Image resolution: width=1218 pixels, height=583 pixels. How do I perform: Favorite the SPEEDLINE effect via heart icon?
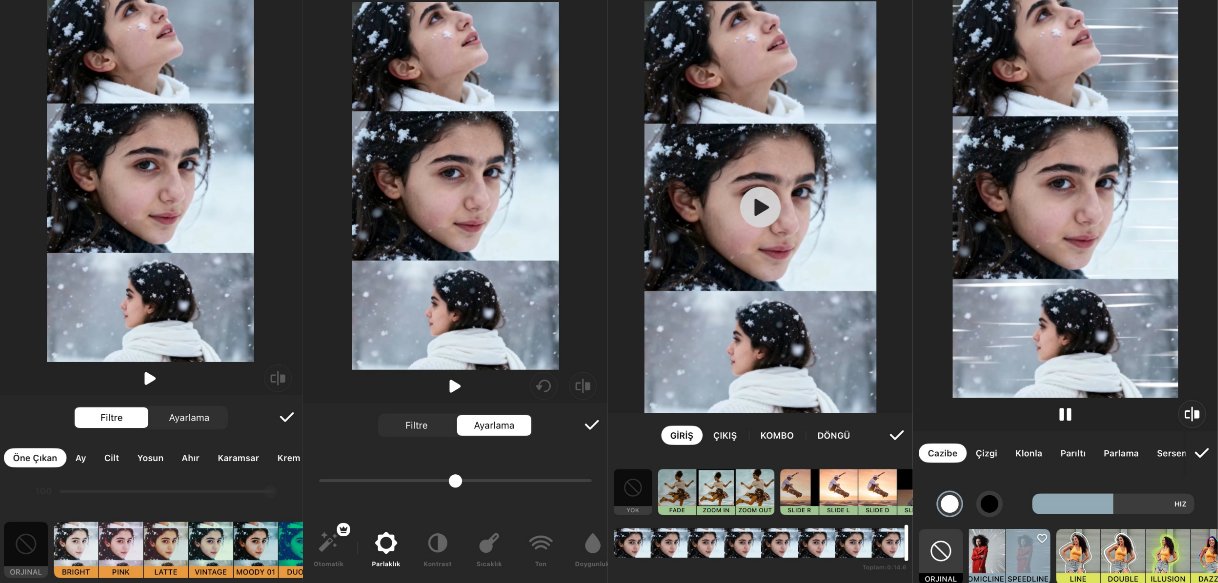(x=1041, y=539)
